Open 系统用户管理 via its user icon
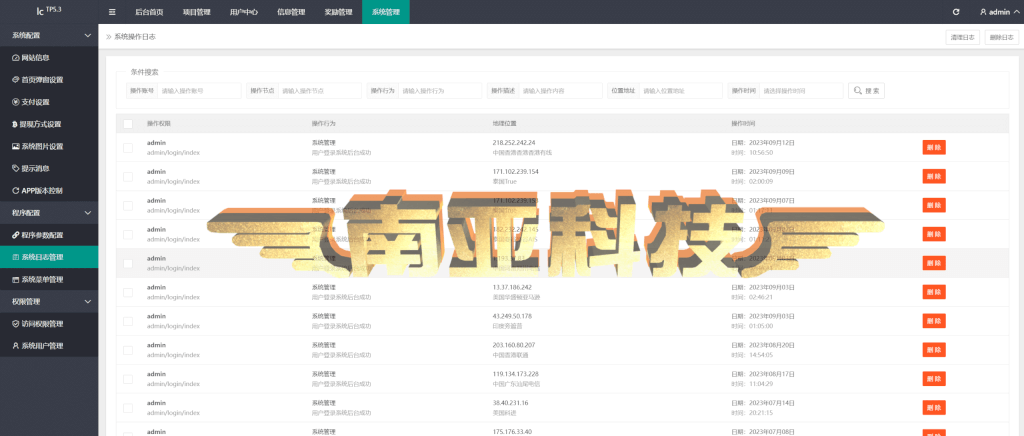This screenshot has height=436, width=1024. (x=16, y=346)
